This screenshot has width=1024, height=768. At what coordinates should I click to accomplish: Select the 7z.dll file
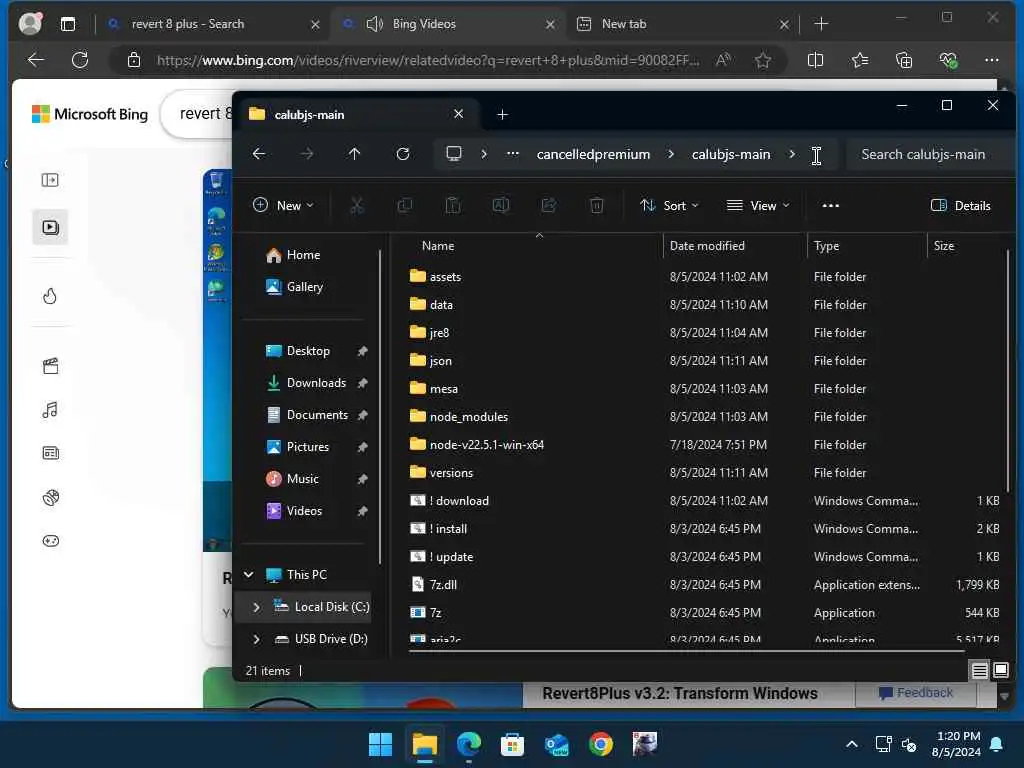tap(443, 585)
